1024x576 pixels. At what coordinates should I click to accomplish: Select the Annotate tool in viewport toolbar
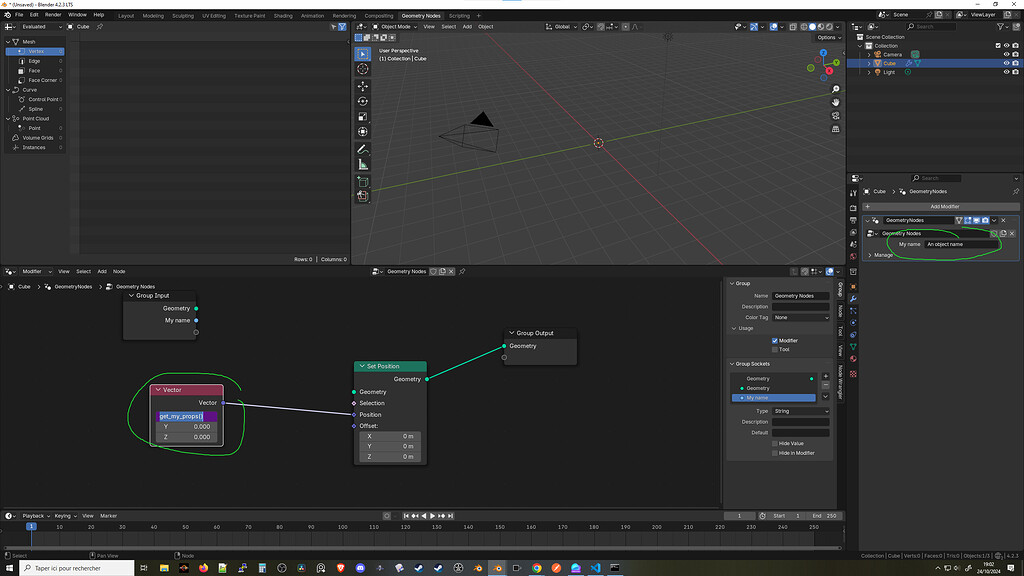[x=362, y=150]
